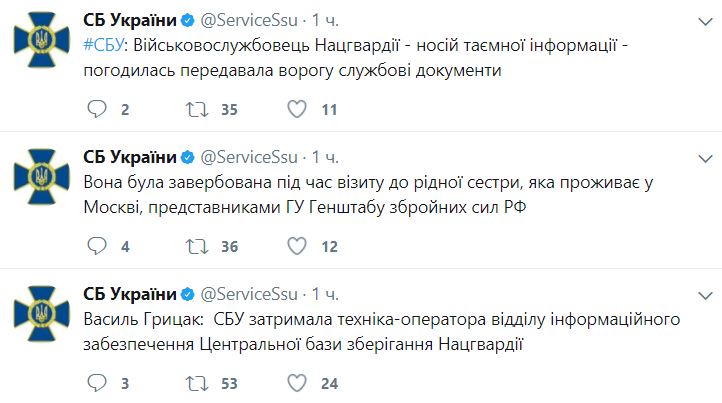This screenshot has width=722, height=403.
Task: Open @ServiceSsu handle in the first tweet
Action: coord(249,20)
